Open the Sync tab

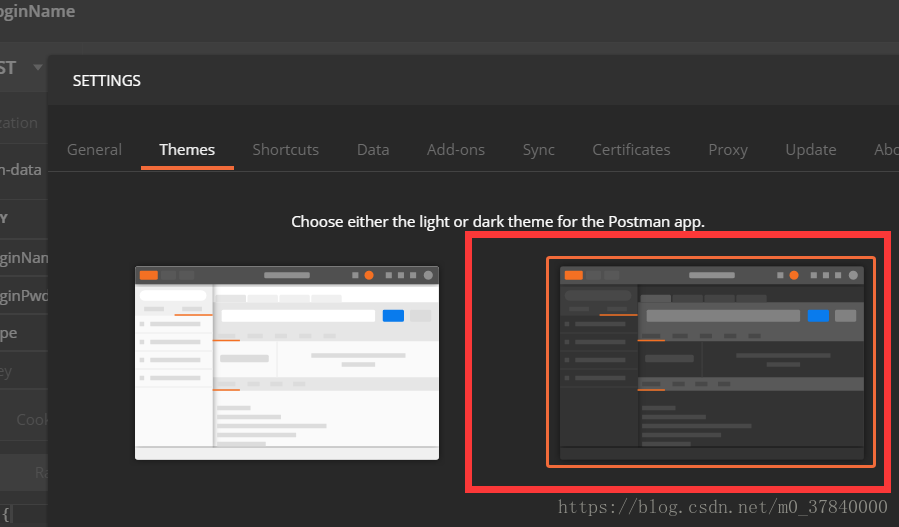coord(538,150)
